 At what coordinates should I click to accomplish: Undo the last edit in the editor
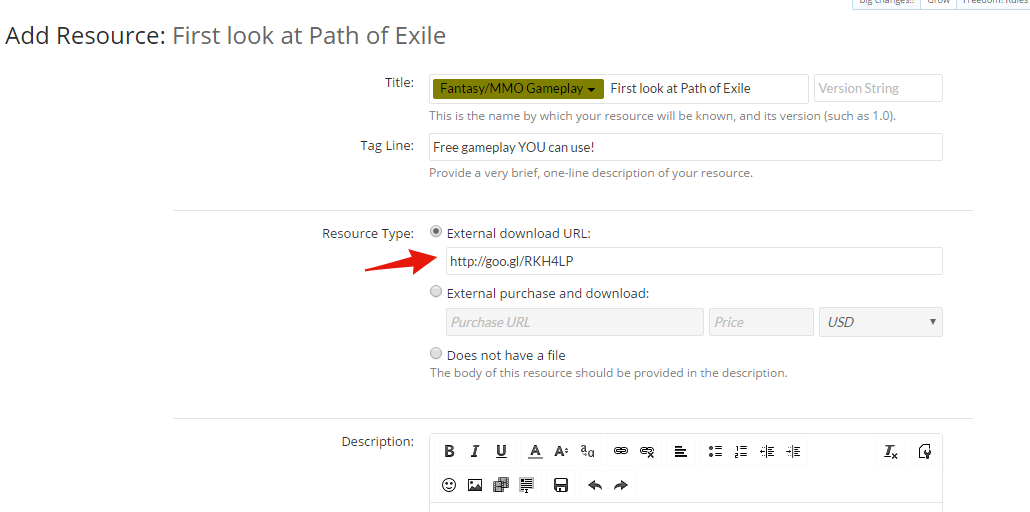point(595,485)
